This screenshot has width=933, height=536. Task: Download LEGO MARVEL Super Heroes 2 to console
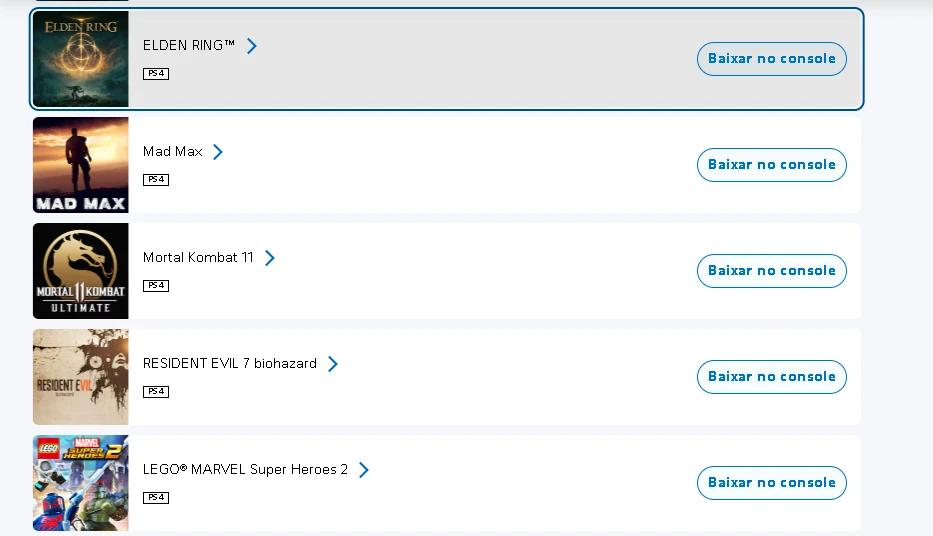pos(771,483)
